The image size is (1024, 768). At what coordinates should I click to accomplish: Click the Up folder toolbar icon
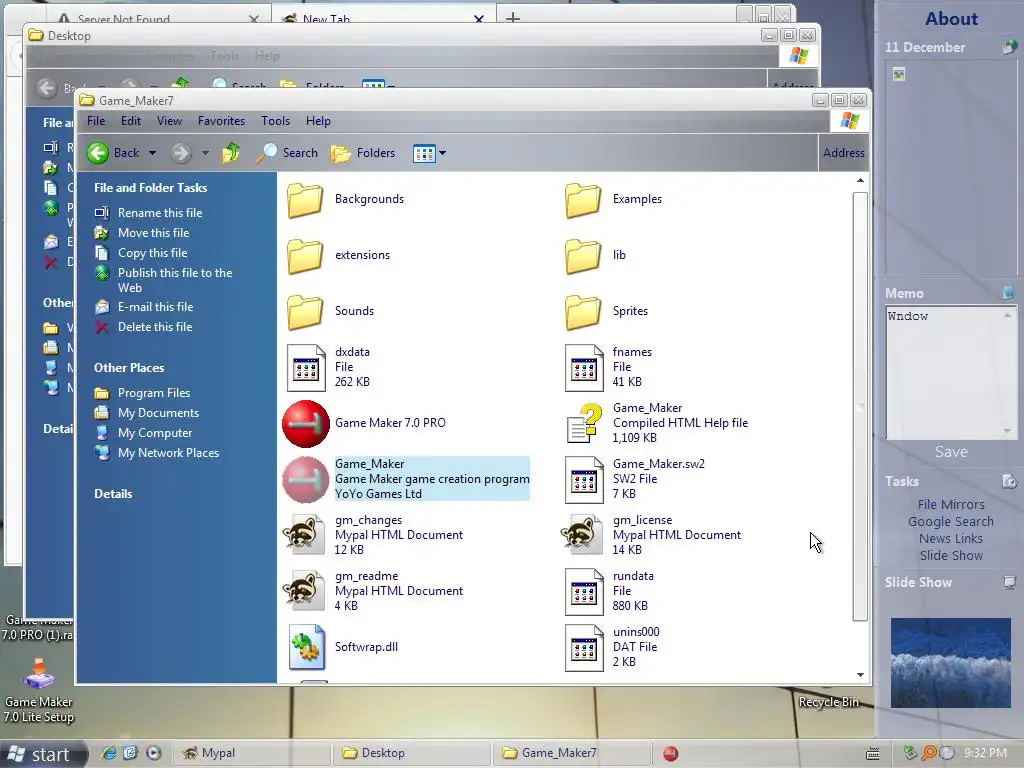[x=231, y=153]
